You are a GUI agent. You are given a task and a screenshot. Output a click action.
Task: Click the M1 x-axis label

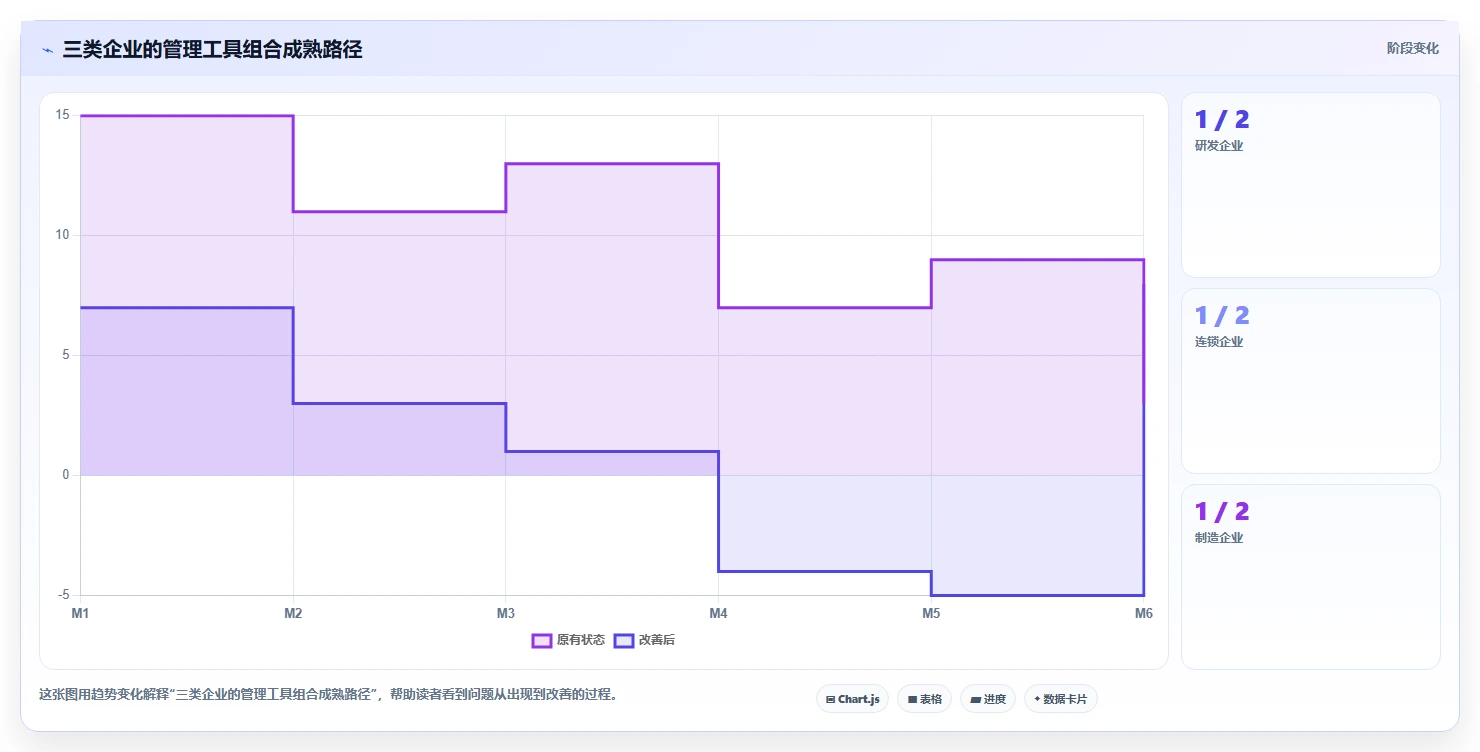80,613
